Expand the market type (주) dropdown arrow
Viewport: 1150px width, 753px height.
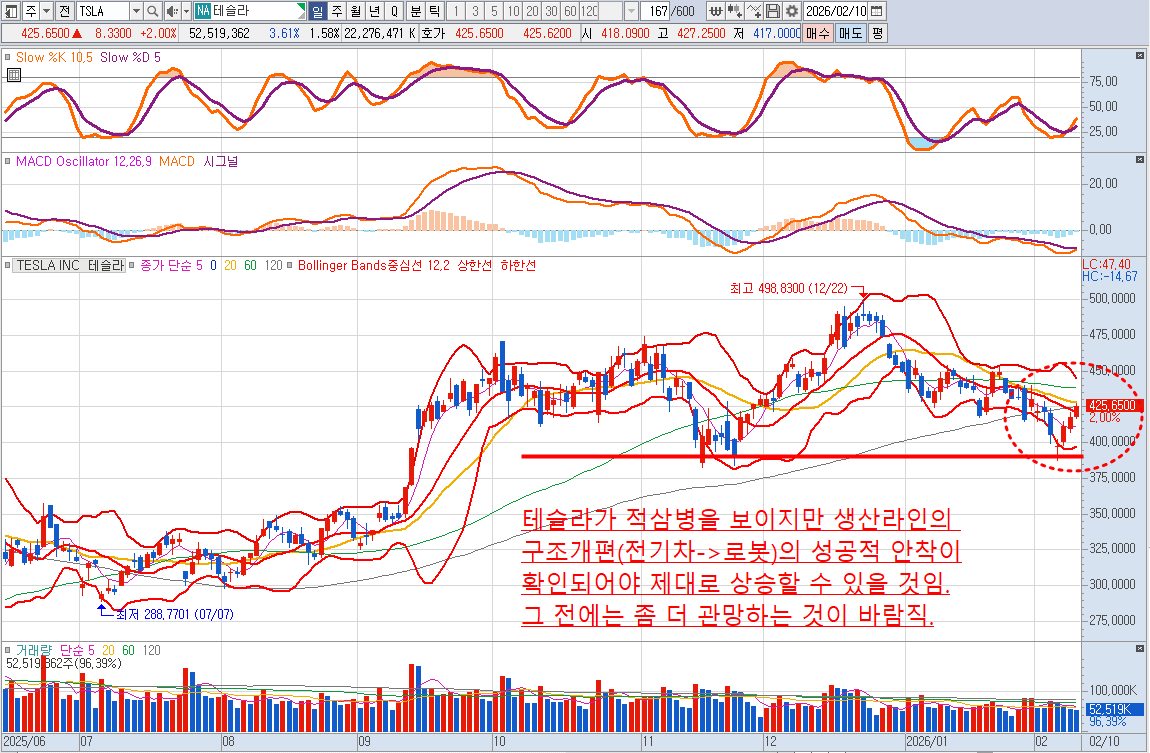coord(46,11)
